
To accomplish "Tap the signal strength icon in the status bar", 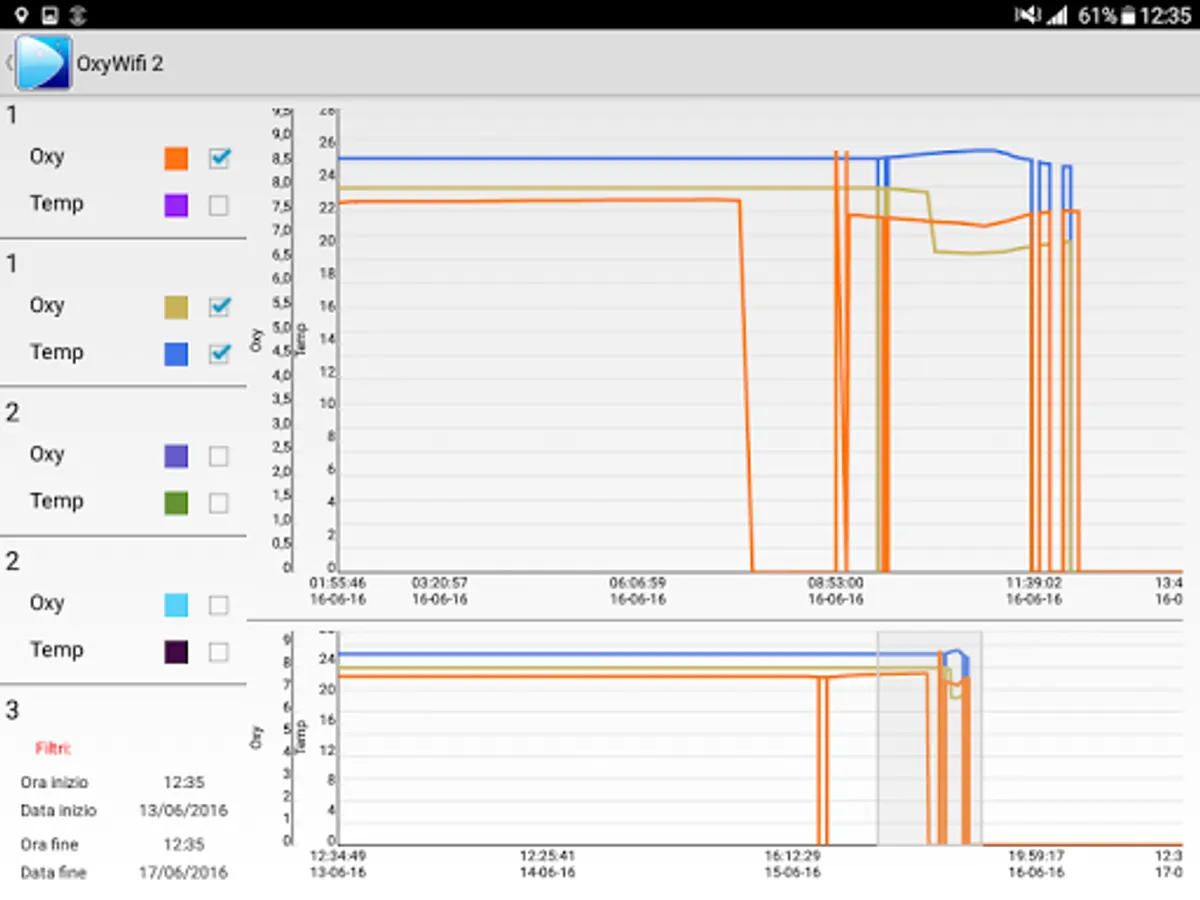I will (x=1057, y=15).
